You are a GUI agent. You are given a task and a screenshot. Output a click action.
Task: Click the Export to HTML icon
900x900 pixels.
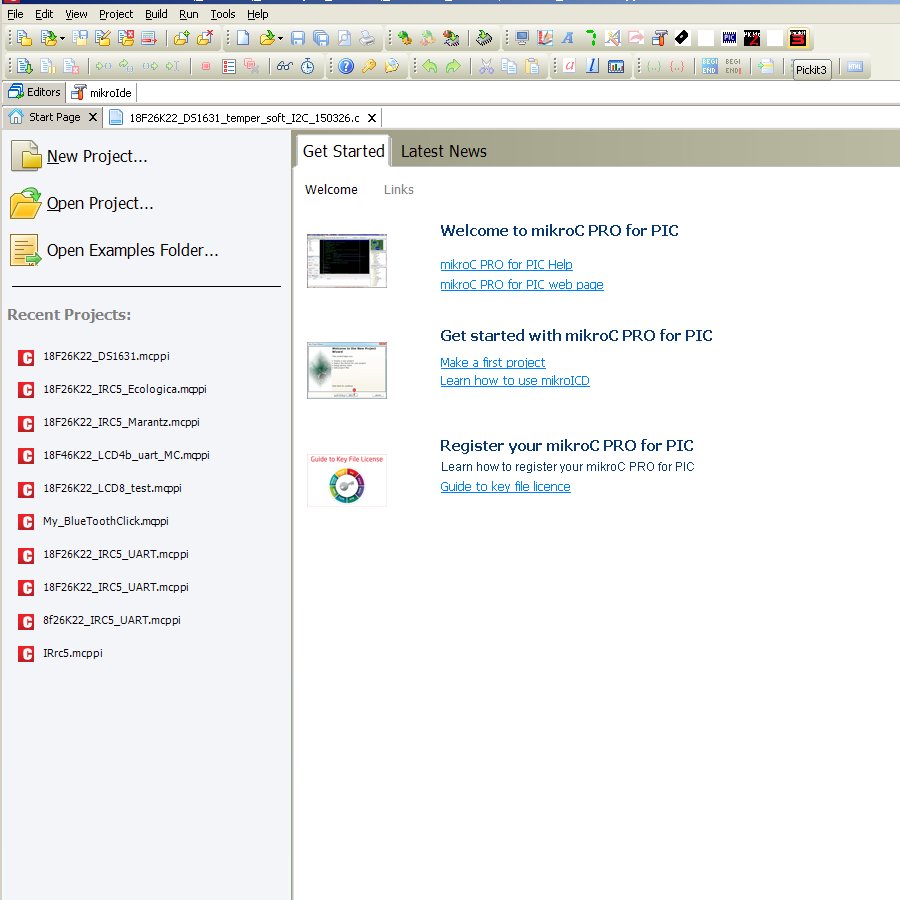(855, 67)
